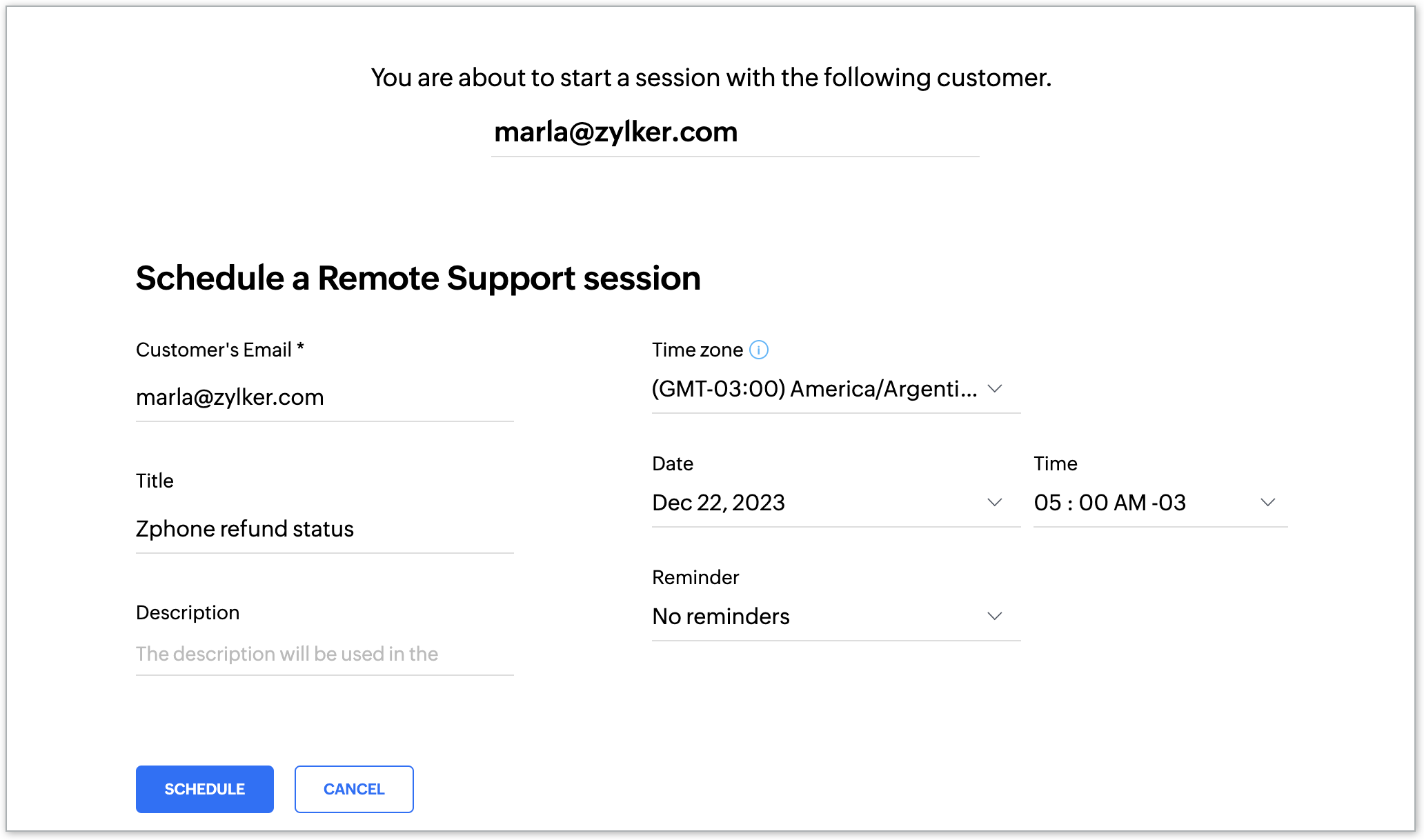
Task: Select the Dec 22, 2023 date value
Action: 718,503
